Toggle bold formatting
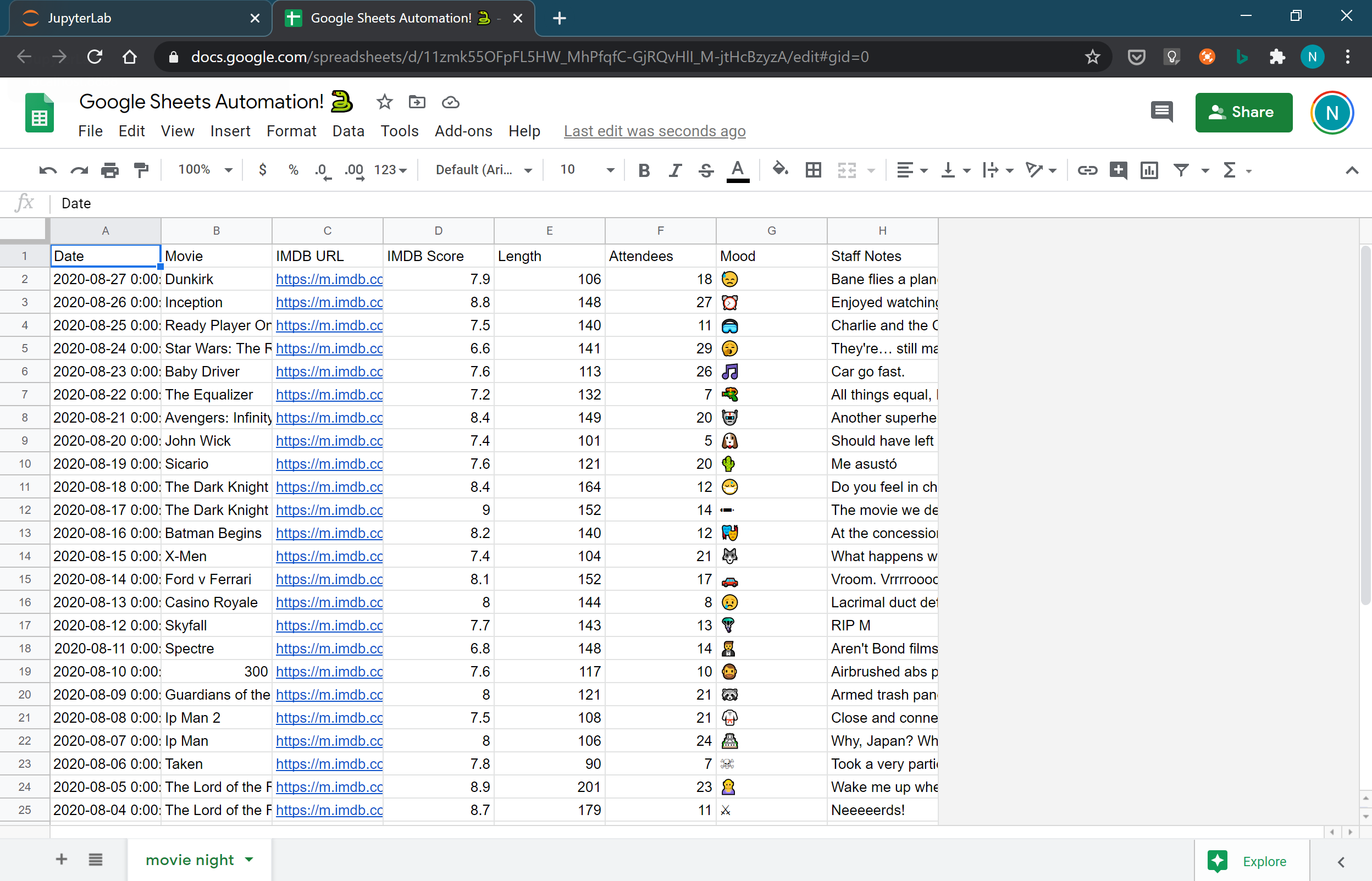Image resolution: width=1372 pixels, height=881 pixels. coord(644,170)
